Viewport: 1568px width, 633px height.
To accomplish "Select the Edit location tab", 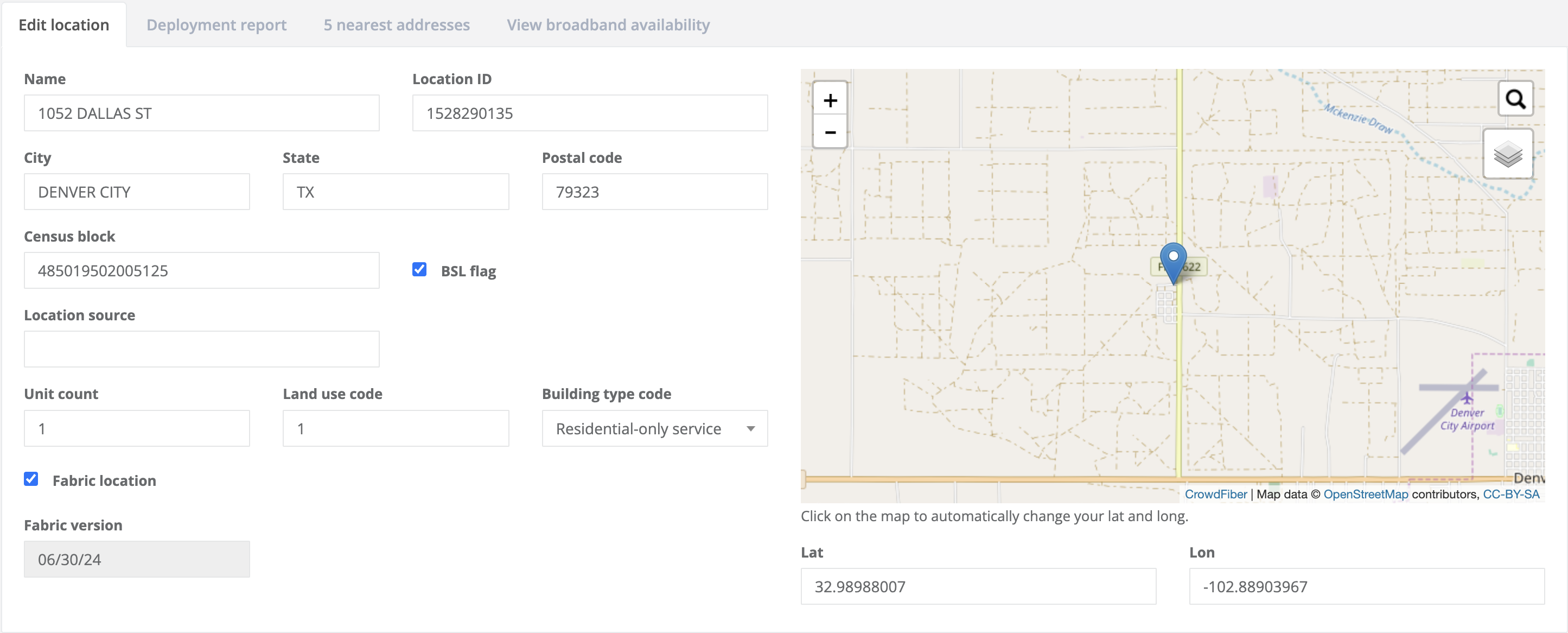I will 63,25.
